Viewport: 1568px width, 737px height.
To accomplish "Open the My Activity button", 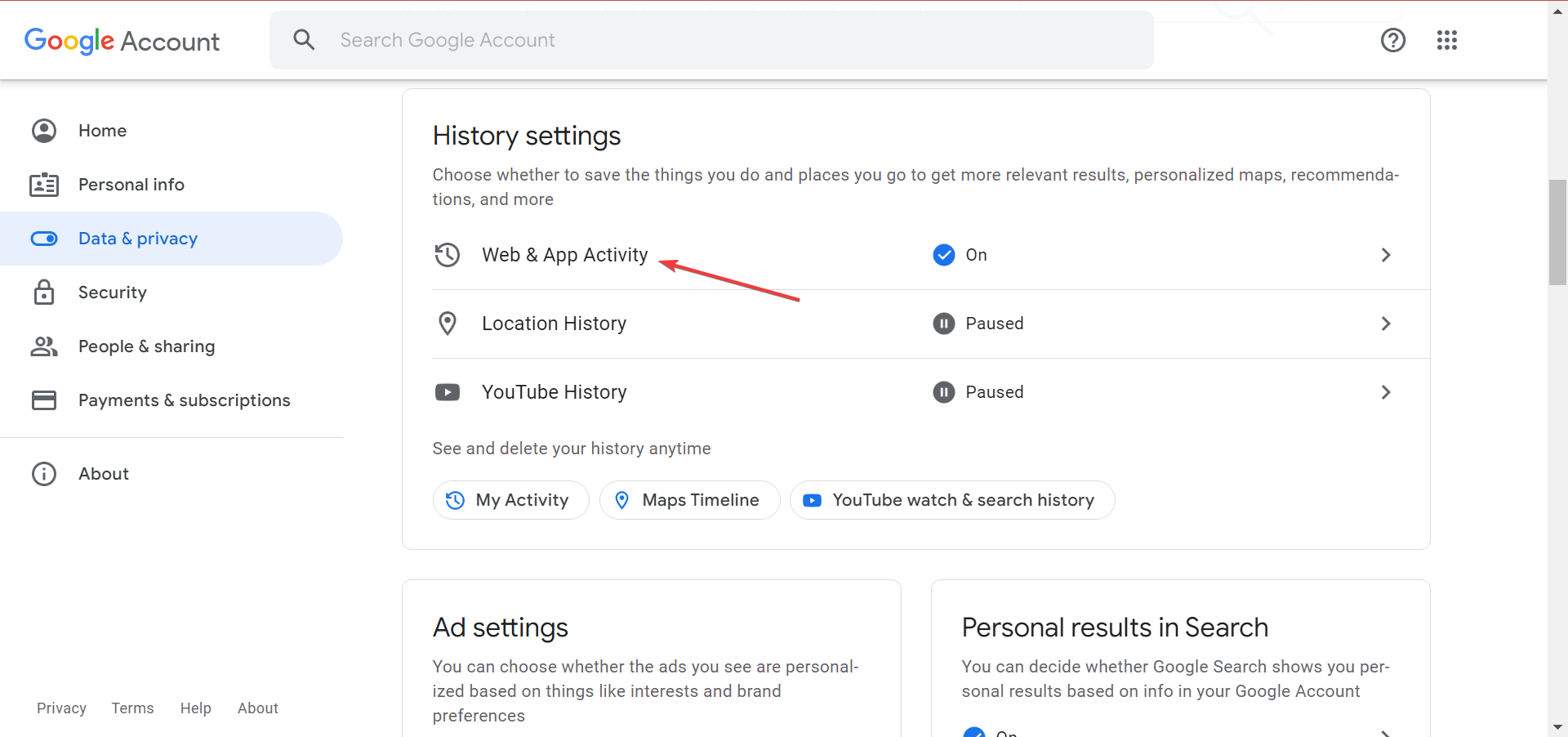I will (511, 500).
